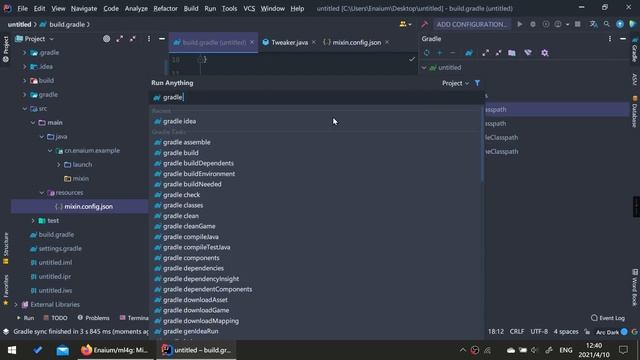Open the Refactor menu

coord(165,8)
